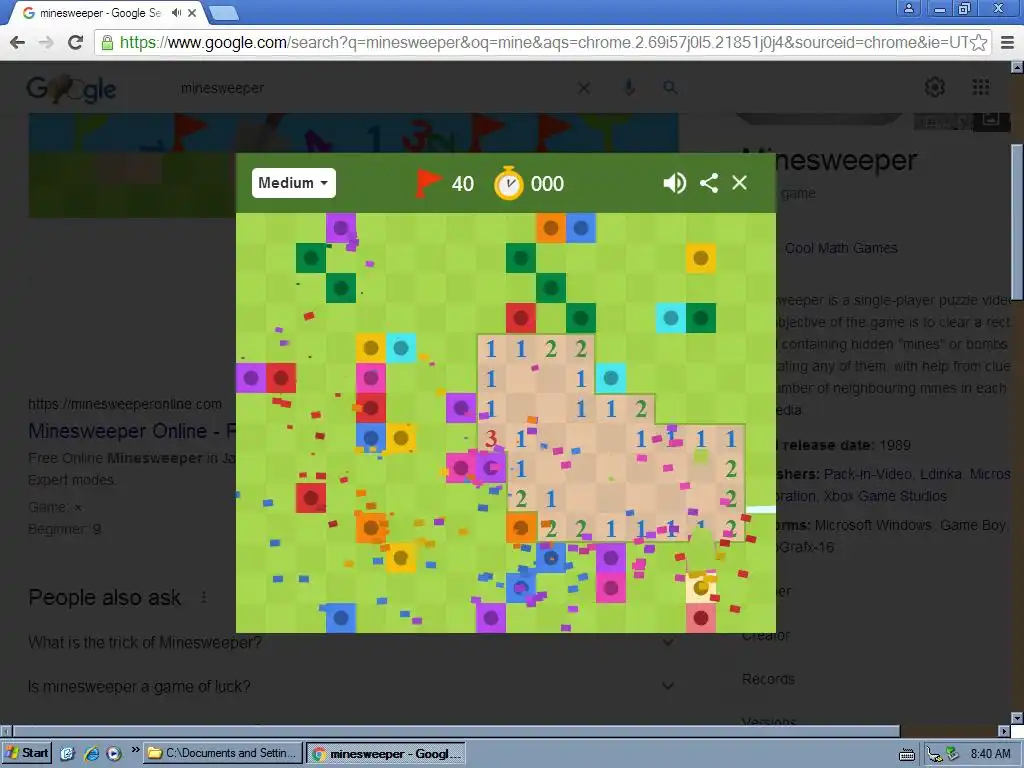1024x768 pixels.
Task: Expand 'Is minesweeper a game of luck?'
Action: 351,686
